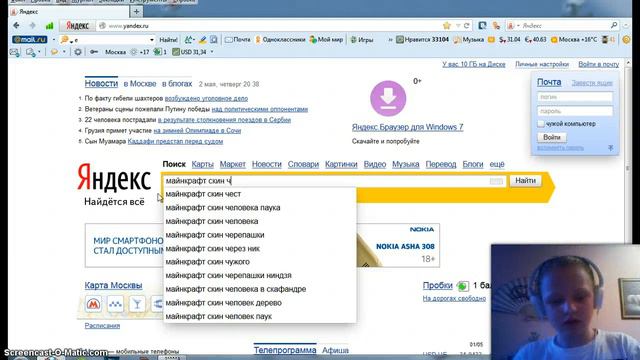This screenshot has height=360, width=640.
Task: Click the Москва +16°C weather item
Action: click(x=574, y=40)
